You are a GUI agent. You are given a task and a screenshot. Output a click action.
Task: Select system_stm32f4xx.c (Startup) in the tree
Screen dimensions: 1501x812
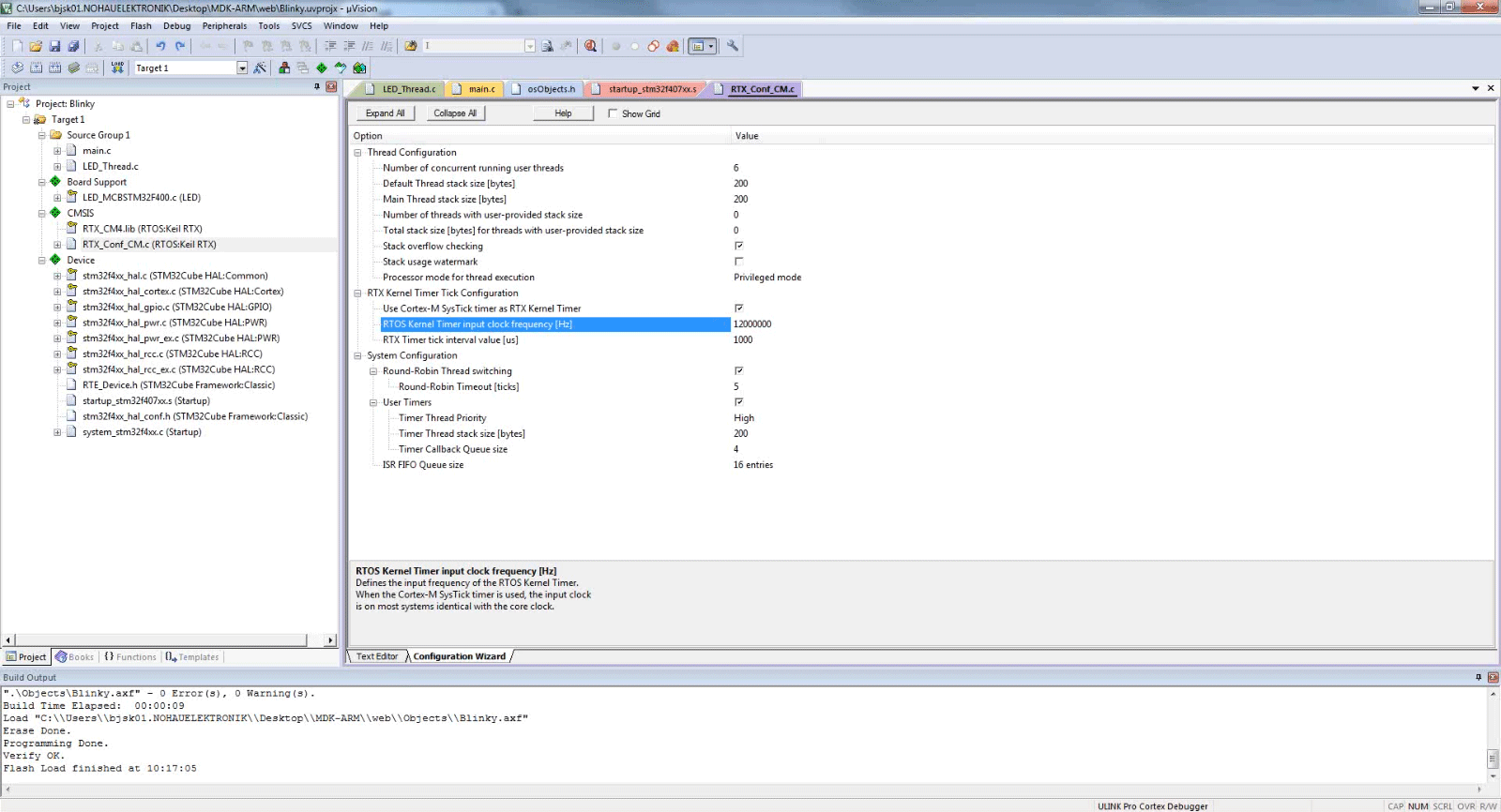pyautogui.click(x=142, y=432)
